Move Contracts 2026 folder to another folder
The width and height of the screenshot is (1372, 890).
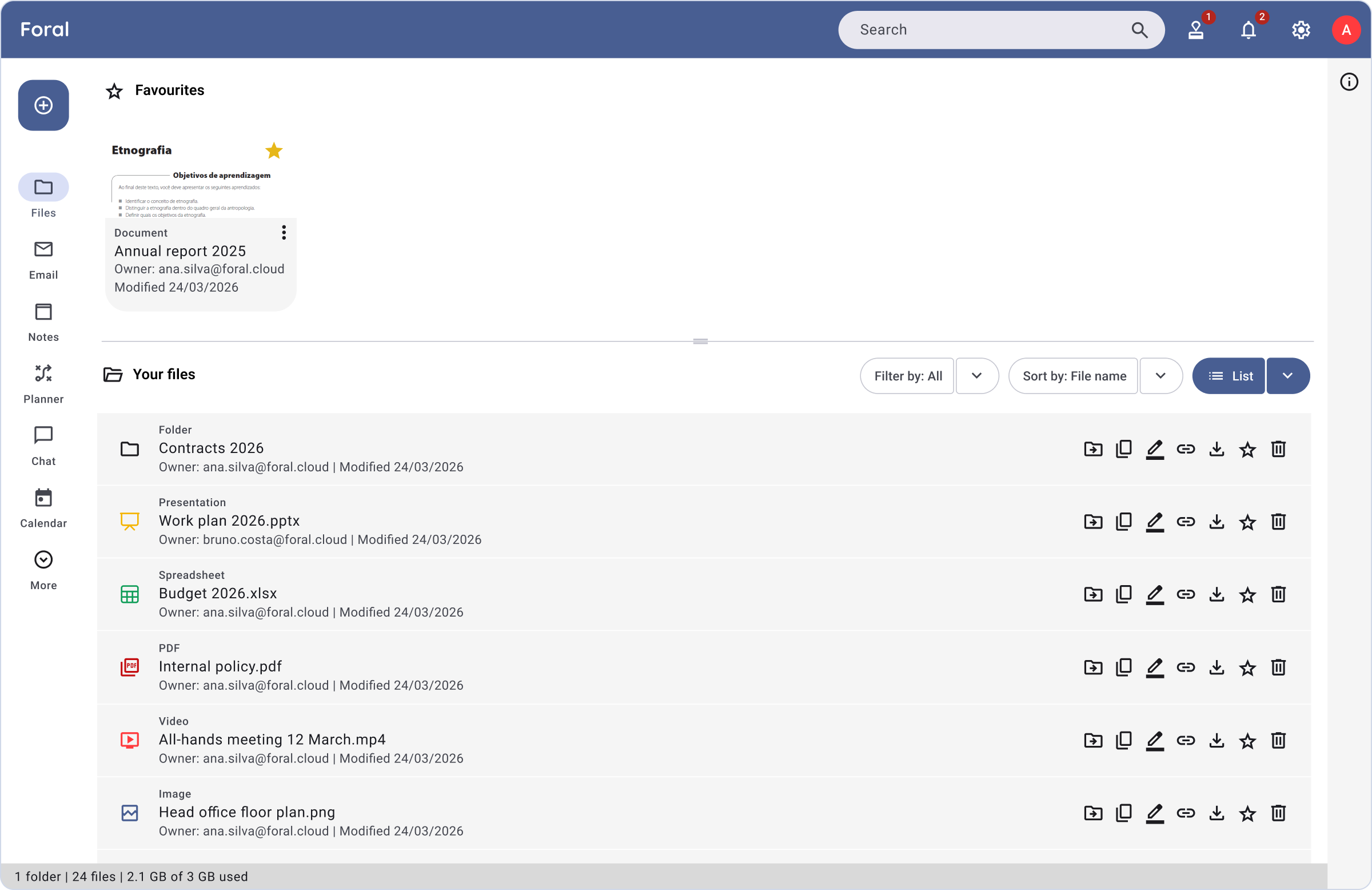click(1093, 449)
